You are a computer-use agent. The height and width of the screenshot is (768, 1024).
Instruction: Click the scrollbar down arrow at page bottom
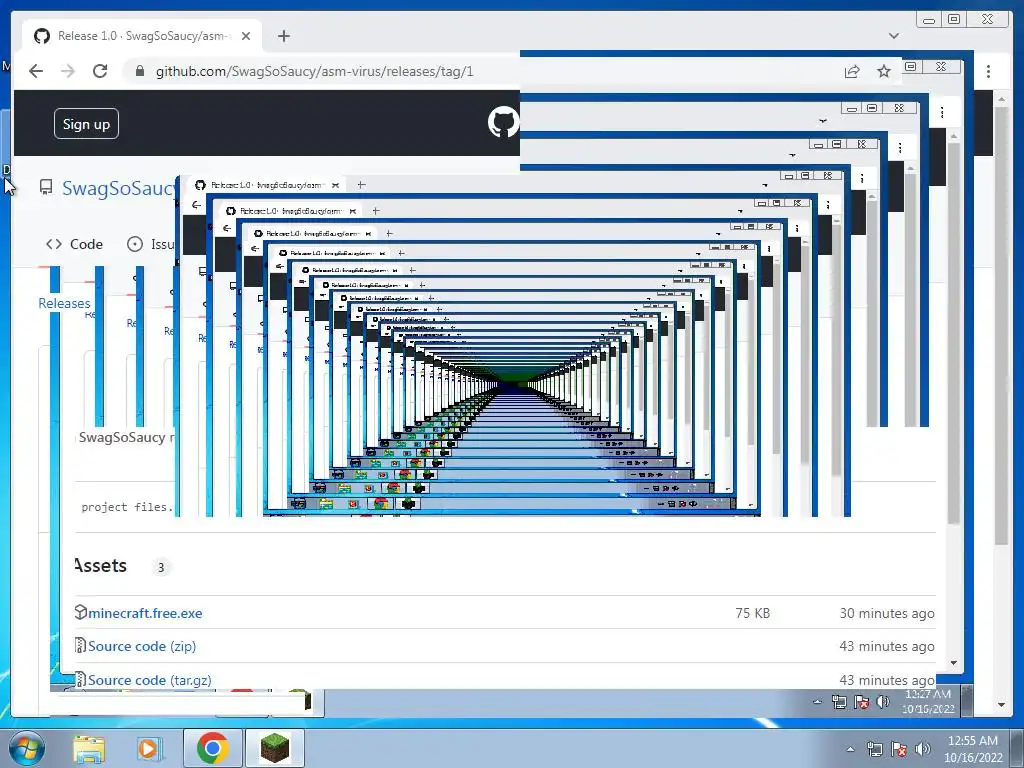coord(1001,705)
